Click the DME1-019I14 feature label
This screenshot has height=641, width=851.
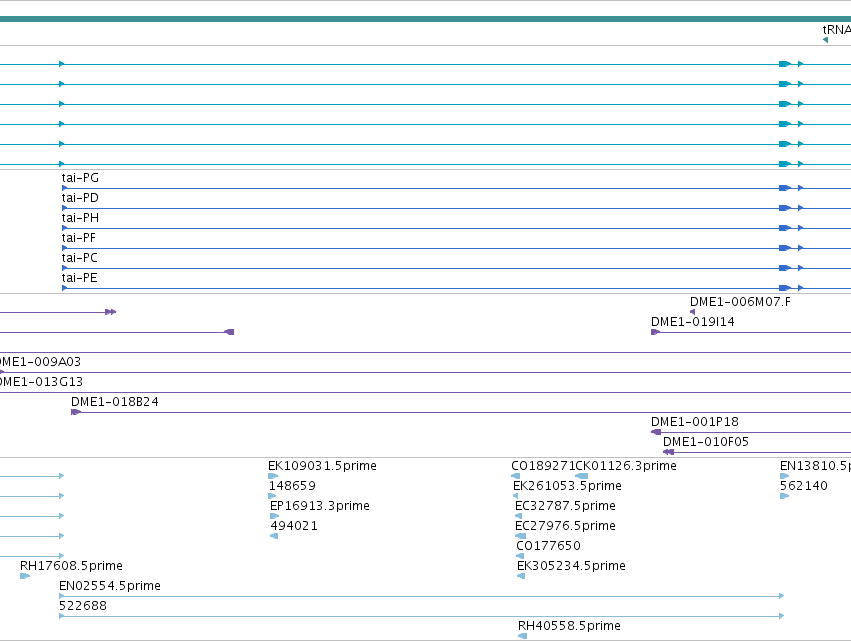click(693, 322)
